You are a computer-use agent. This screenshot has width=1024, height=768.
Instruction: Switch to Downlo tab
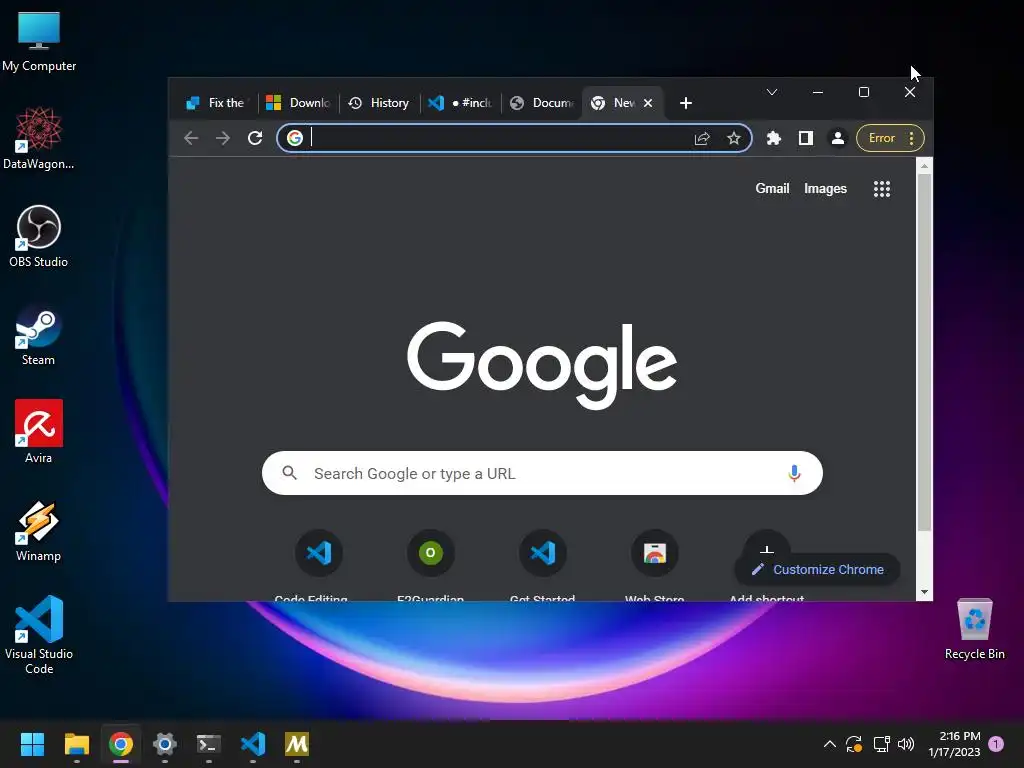298,103
